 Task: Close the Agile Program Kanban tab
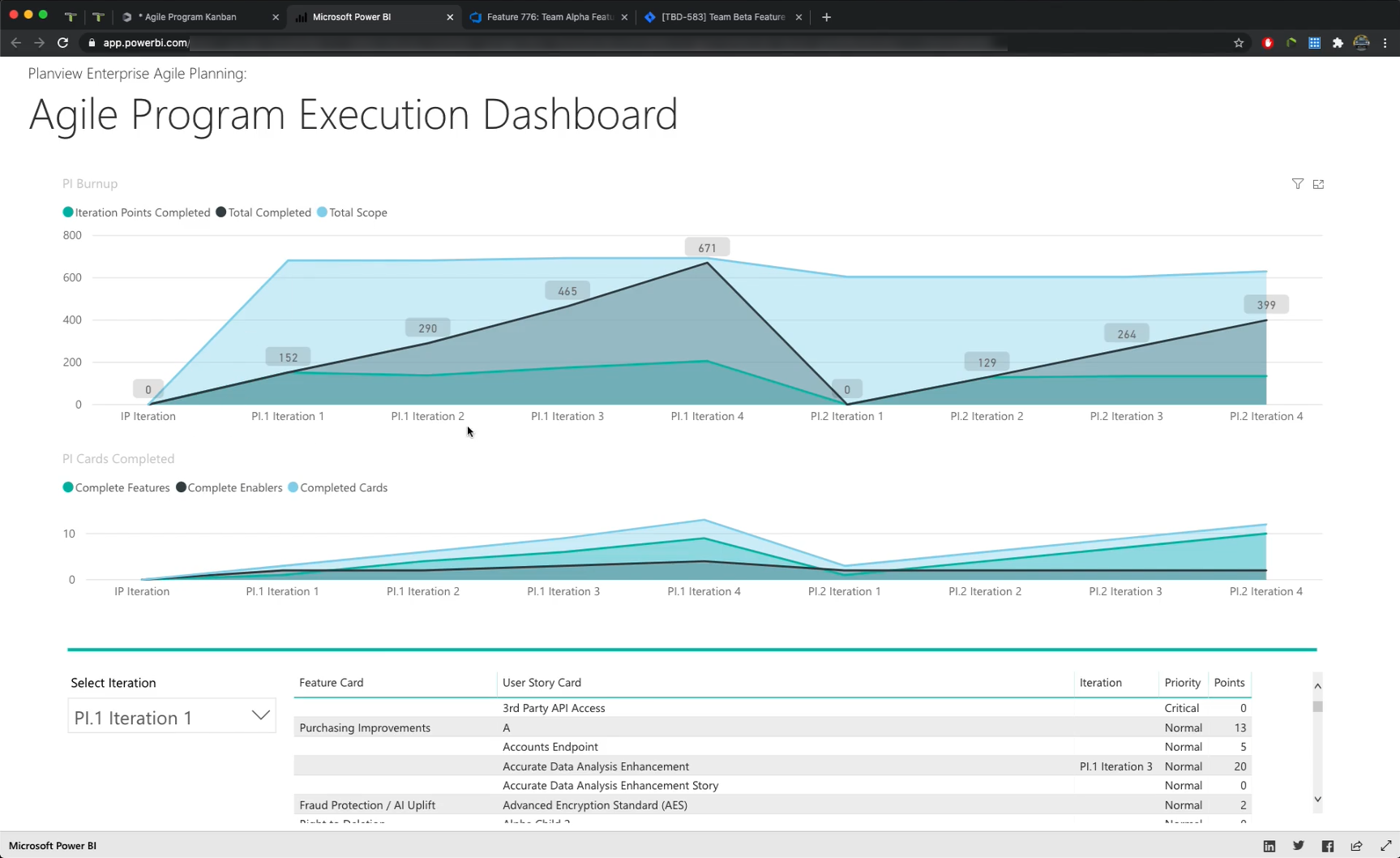click(x=275, y=17)
